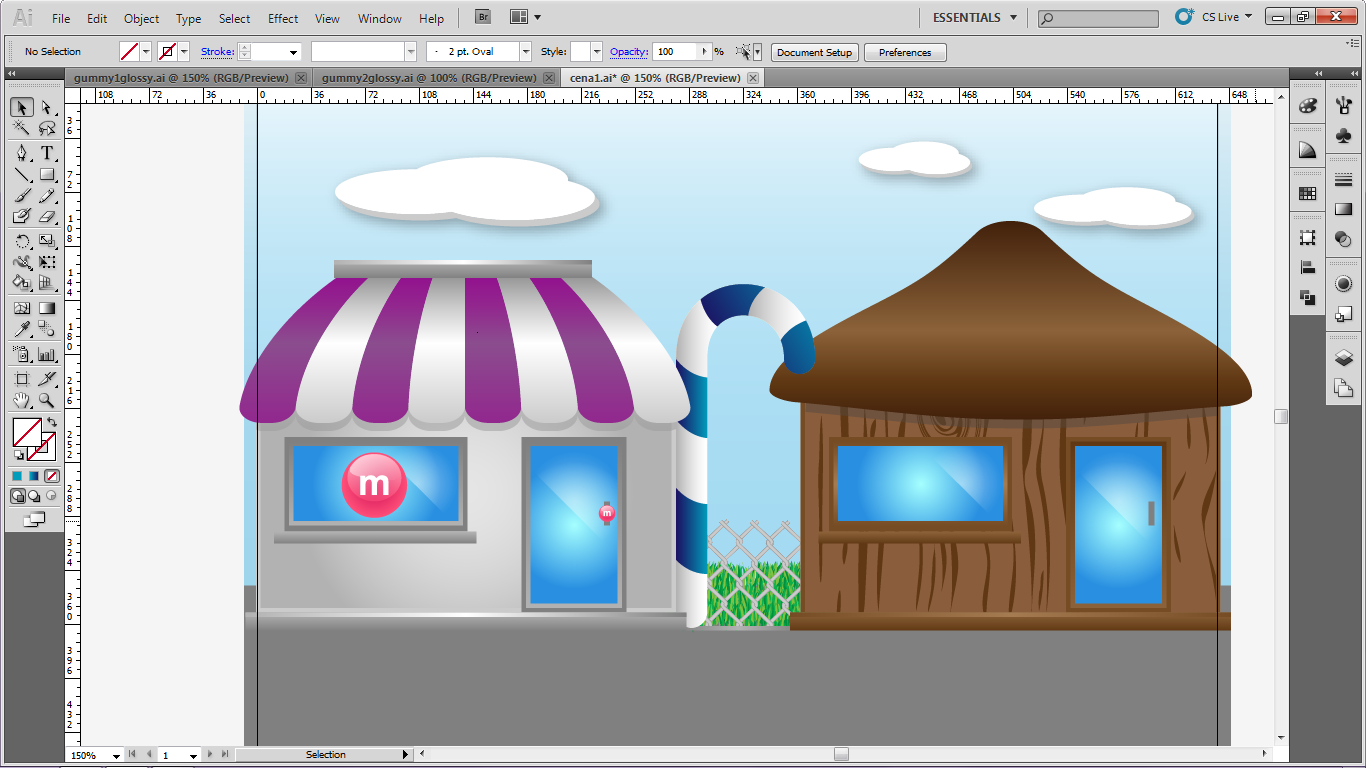The image size is (1366, 768).
Task: Open Preferences from the control bar
Action: [x=905, y=52]
